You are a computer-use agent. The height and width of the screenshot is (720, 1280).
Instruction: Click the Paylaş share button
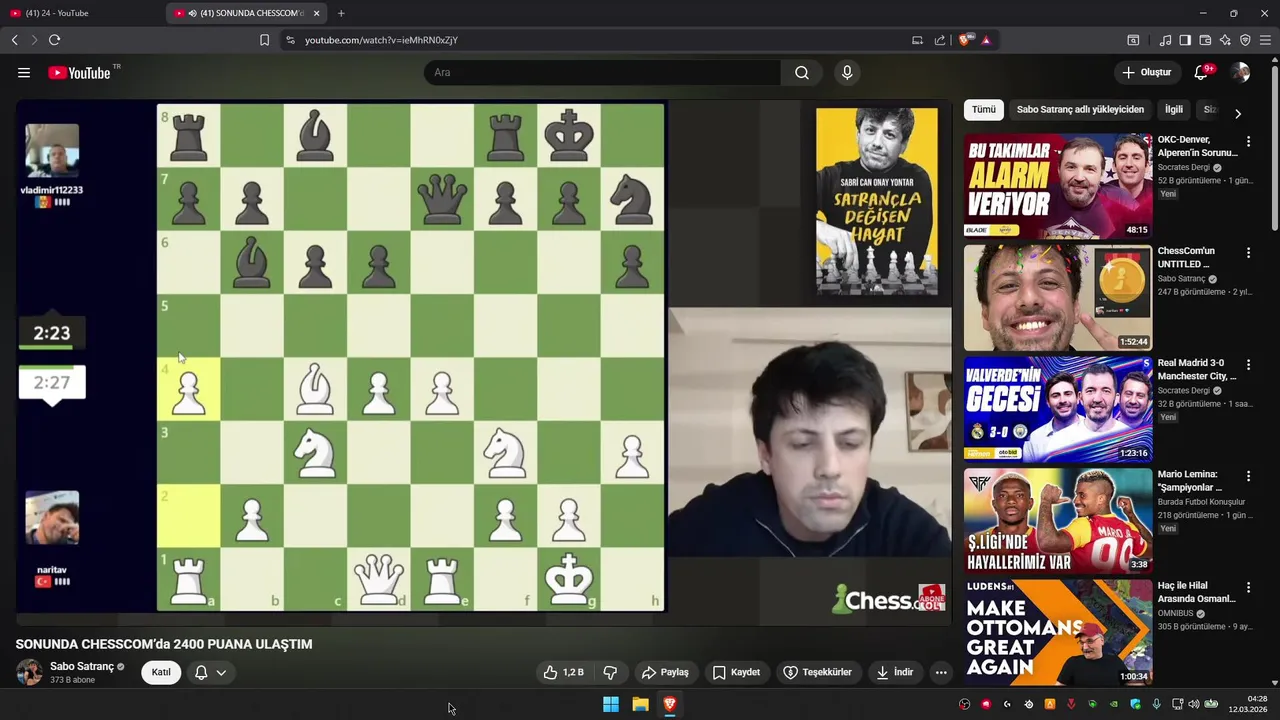[x=665, y=673]
